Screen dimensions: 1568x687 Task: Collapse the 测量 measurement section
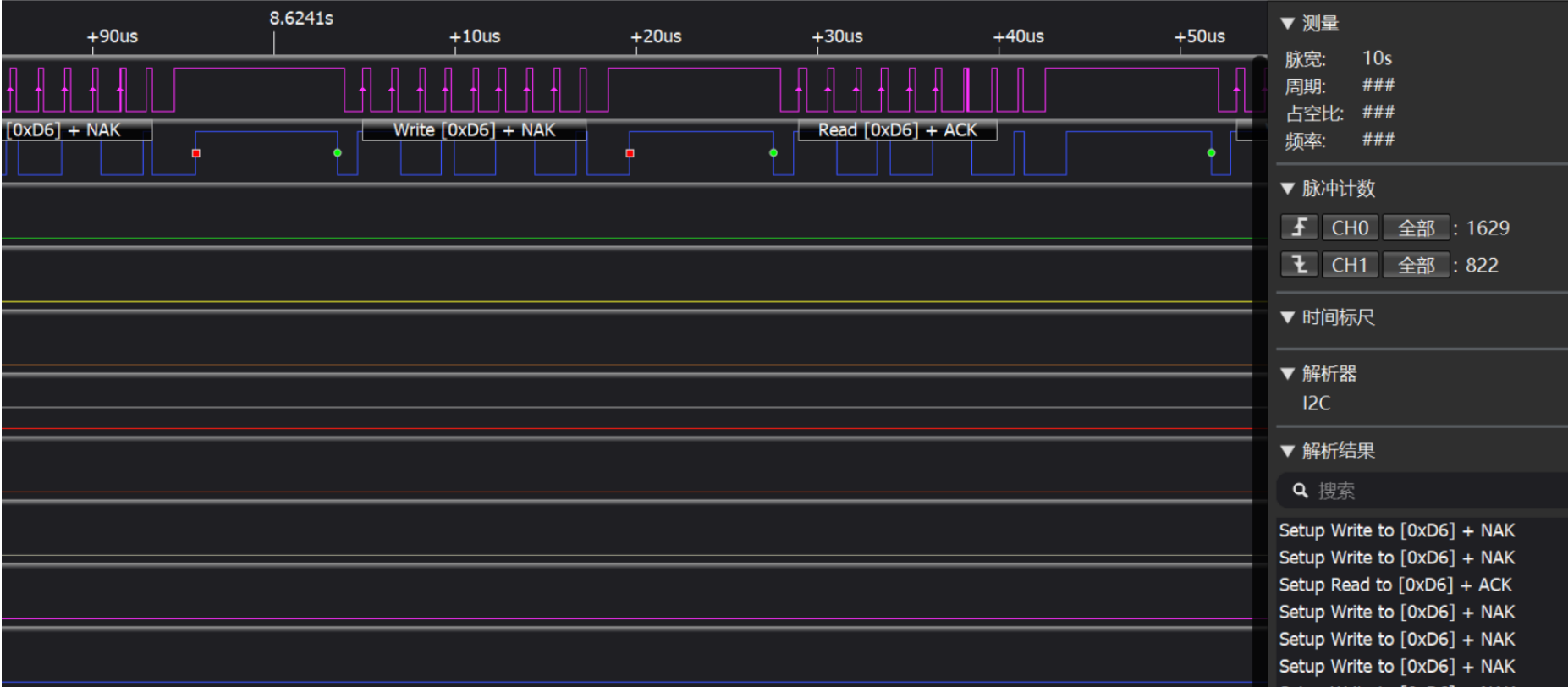1288,24
